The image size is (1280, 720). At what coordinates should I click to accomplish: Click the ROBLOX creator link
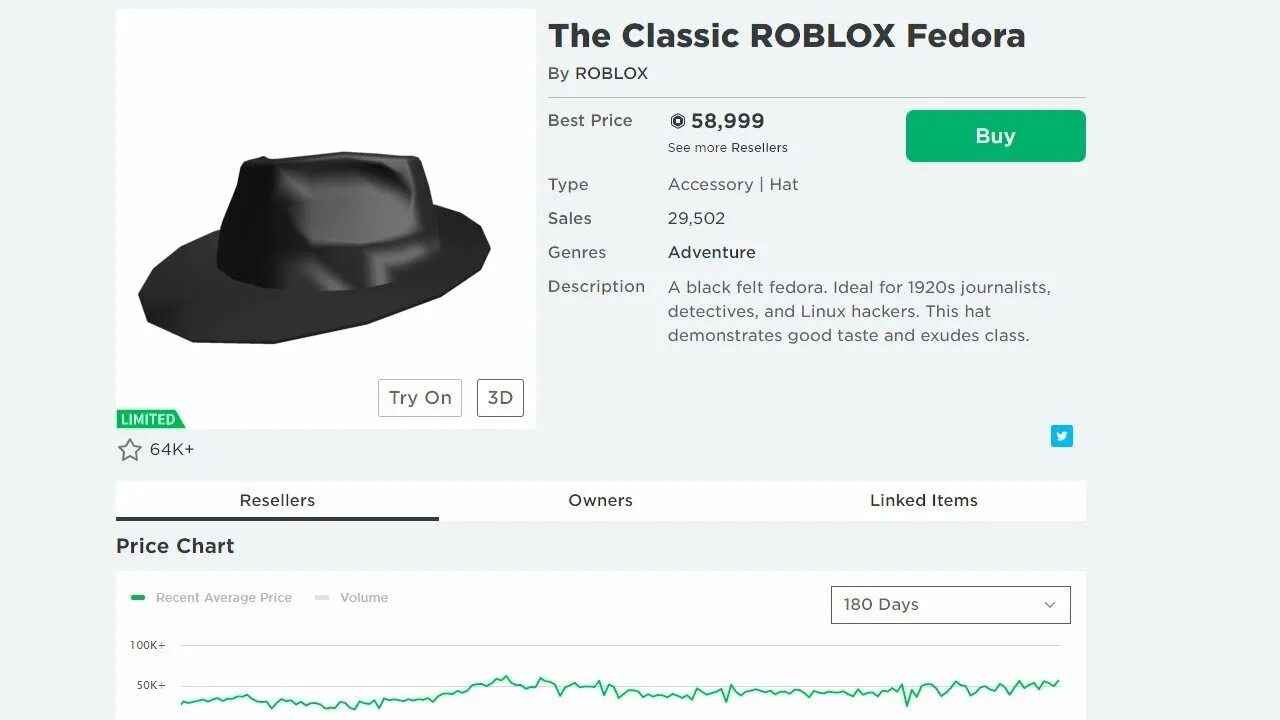(x=611, y=74)
